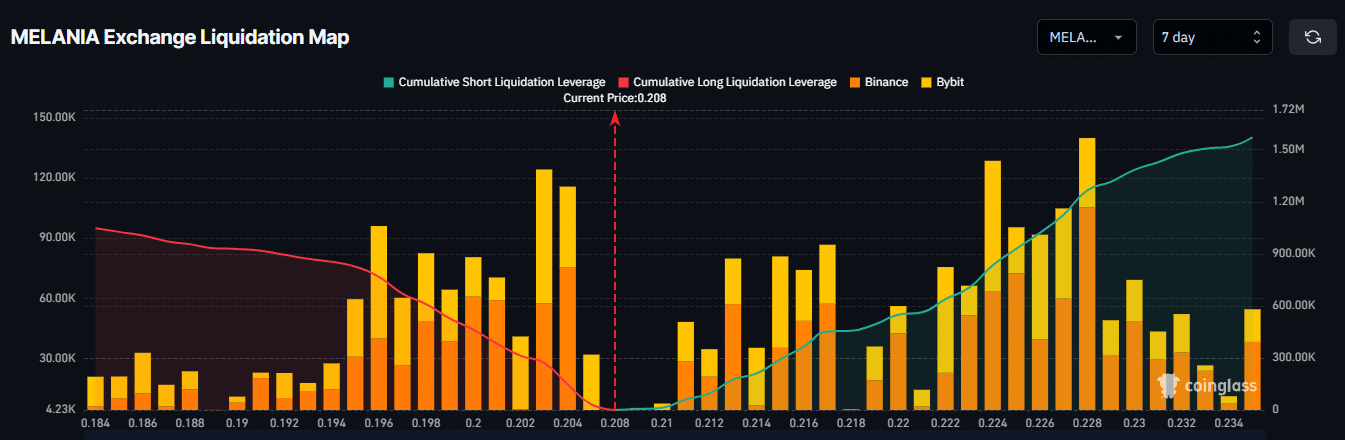The width and height of the screenshot is (1345, 440).
Task: Click the red current price arrowhead
Action: pyautogui.click(x=615, y=119)
